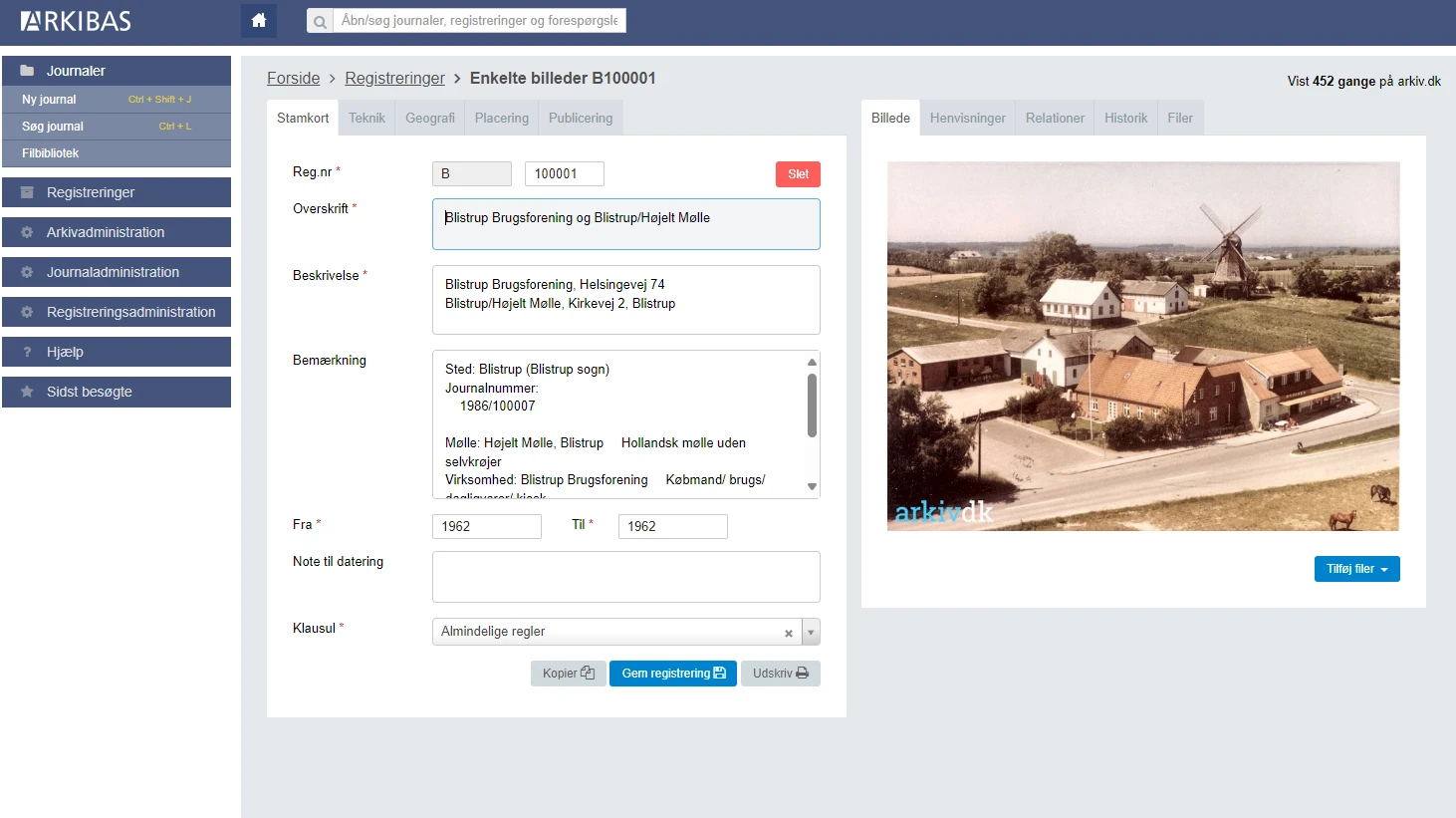Click the Kopier button
The height and width of the screenshot is (818, 1456).
[x=568, y=674]
